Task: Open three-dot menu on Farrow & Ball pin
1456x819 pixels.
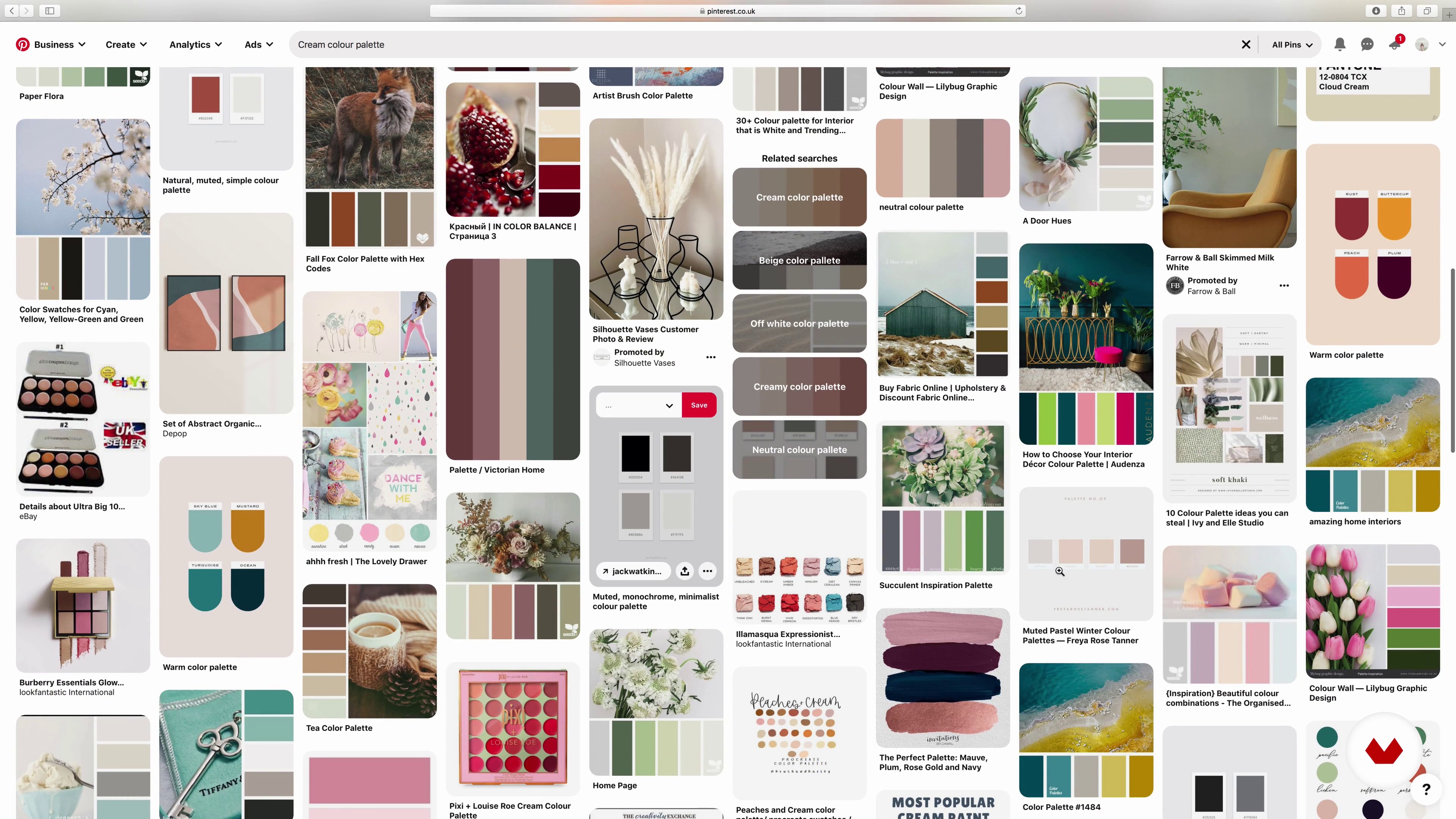Action: click(x=1284, y=286)
